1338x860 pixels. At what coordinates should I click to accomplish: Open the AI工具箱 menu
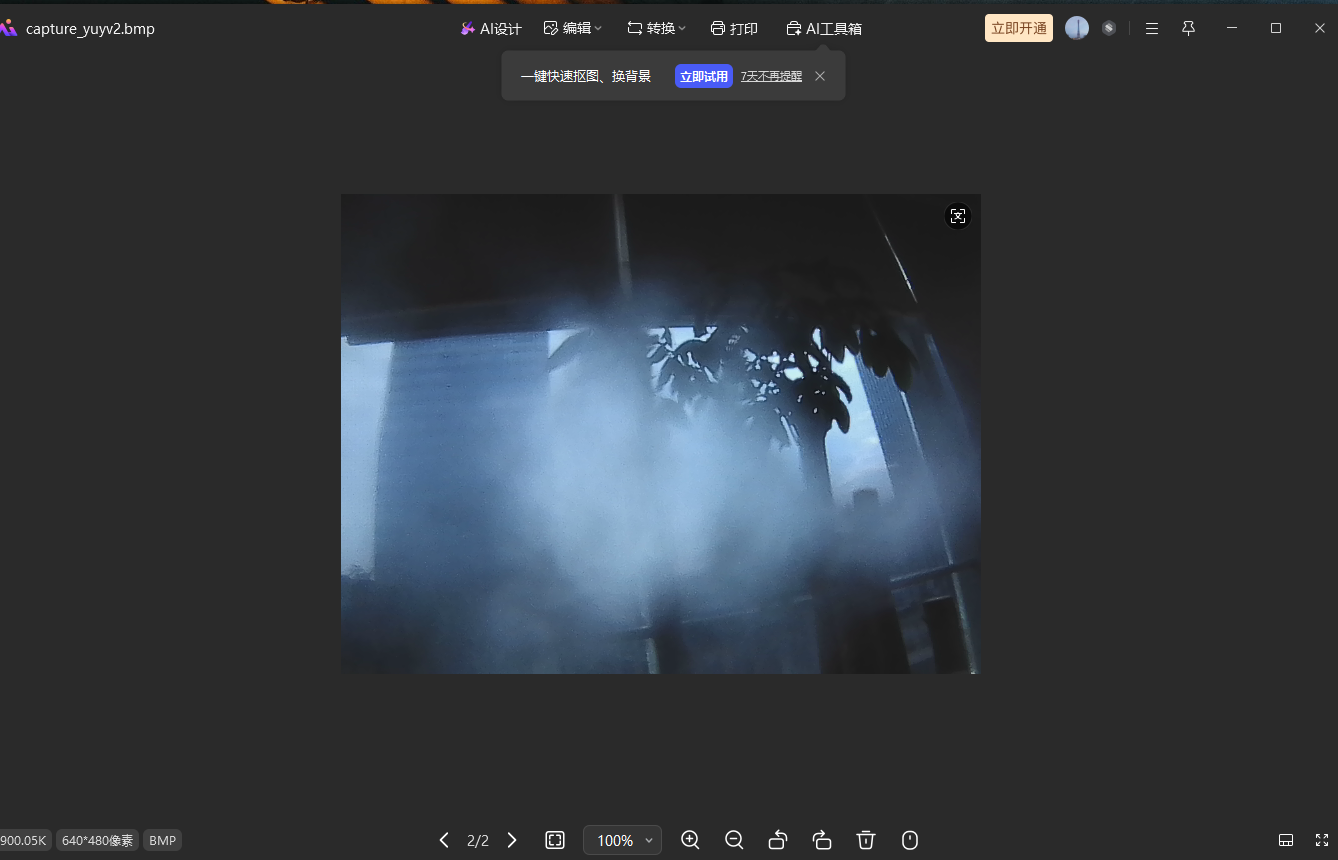(x=824, y=28)
